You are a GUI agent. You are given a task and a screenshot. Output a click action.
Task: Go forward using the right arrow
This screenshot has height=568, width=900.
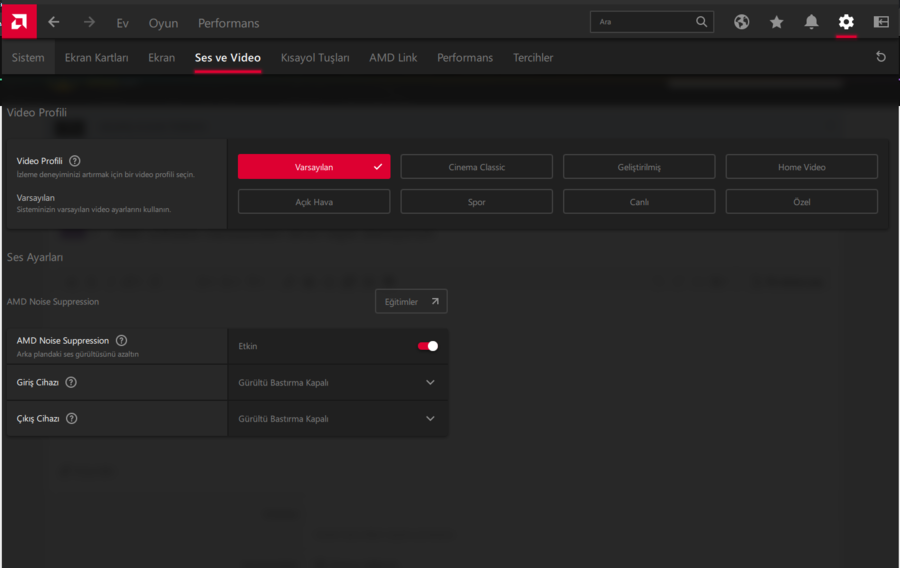pos(89,22)
